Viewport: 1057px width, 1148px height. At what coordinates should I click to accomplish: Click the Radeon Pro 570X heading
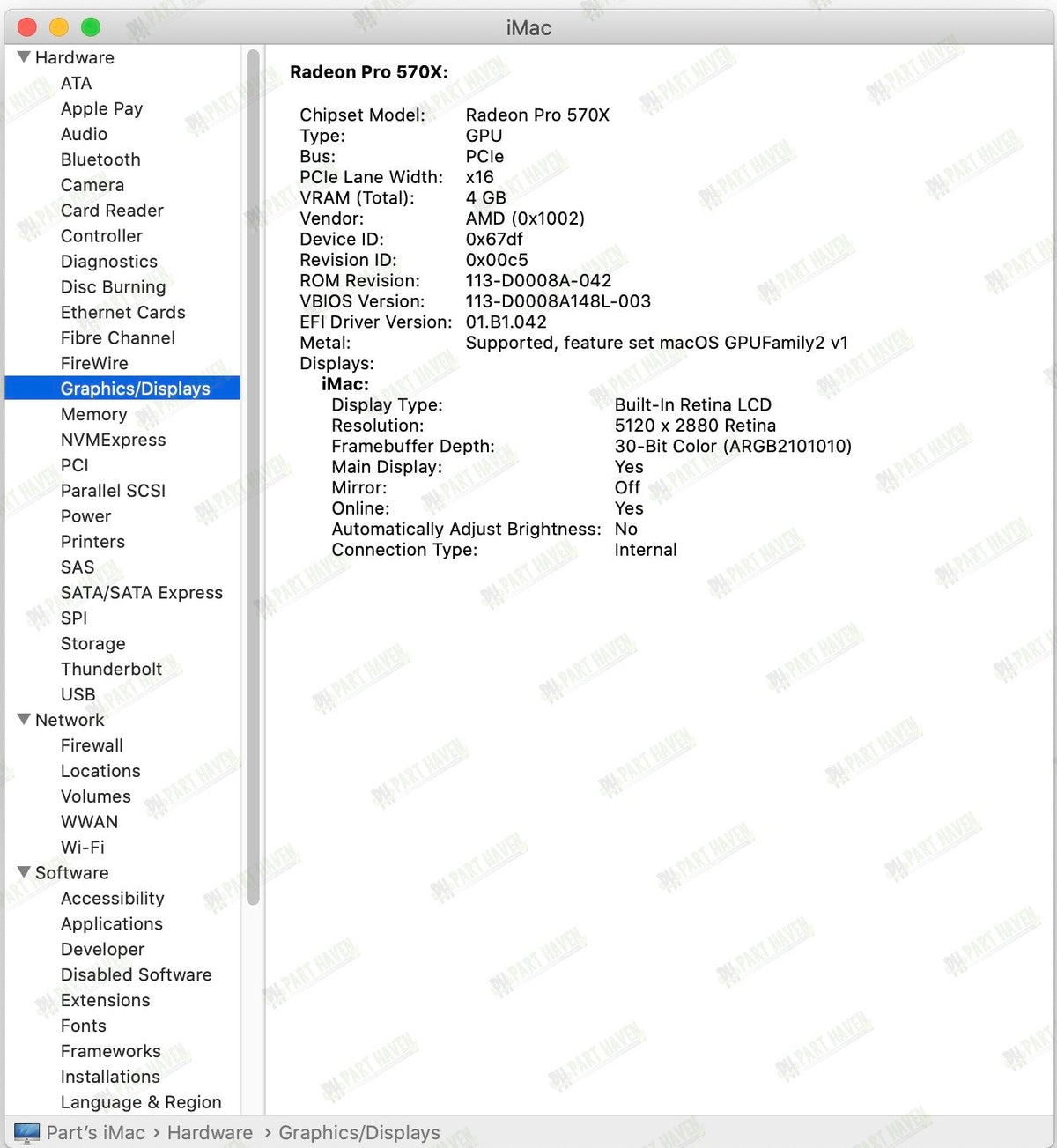pyautogui.click(x=369, y=72)
